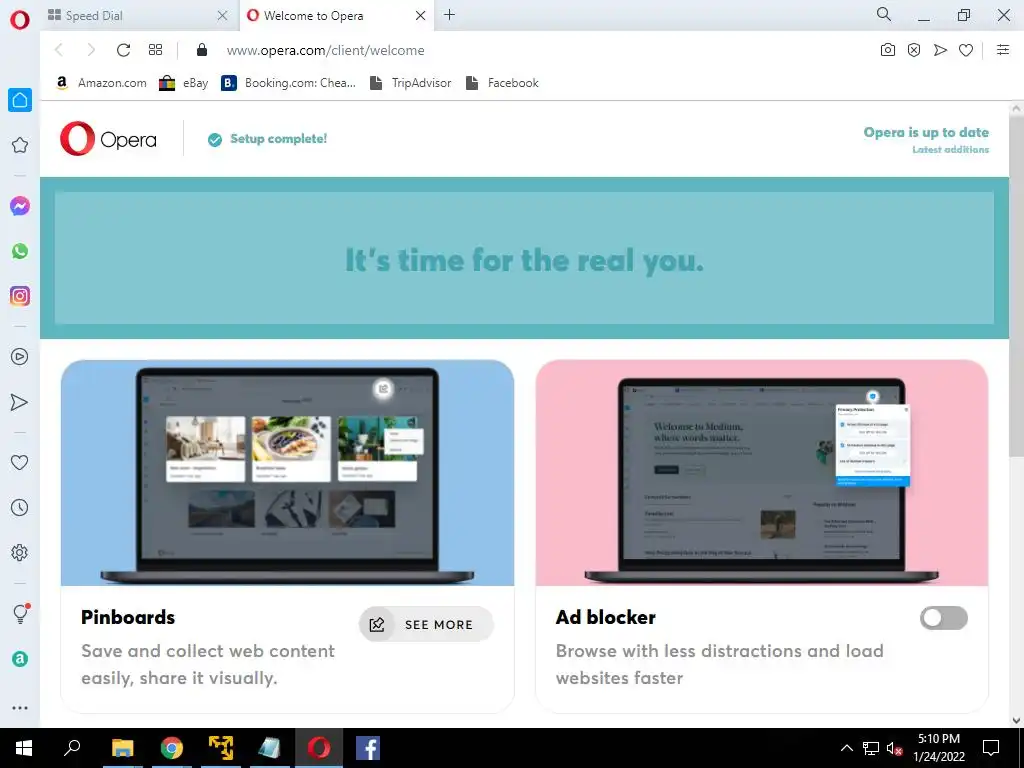Open History clock in sidebar
Screen dimensions: 1024x768
[x=20, y=507]
